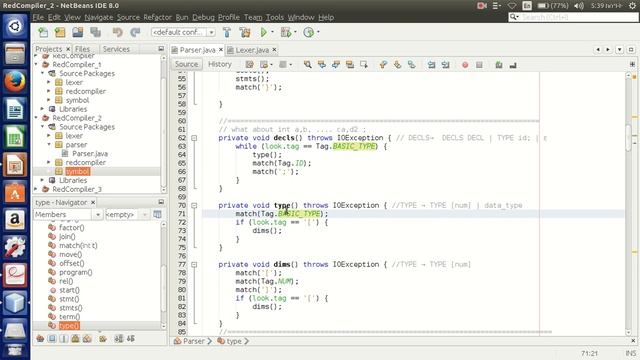Click the Uncomment icon in the editor toolbar
This screenshot has width=640, height=360.
[x=513, y=64]
